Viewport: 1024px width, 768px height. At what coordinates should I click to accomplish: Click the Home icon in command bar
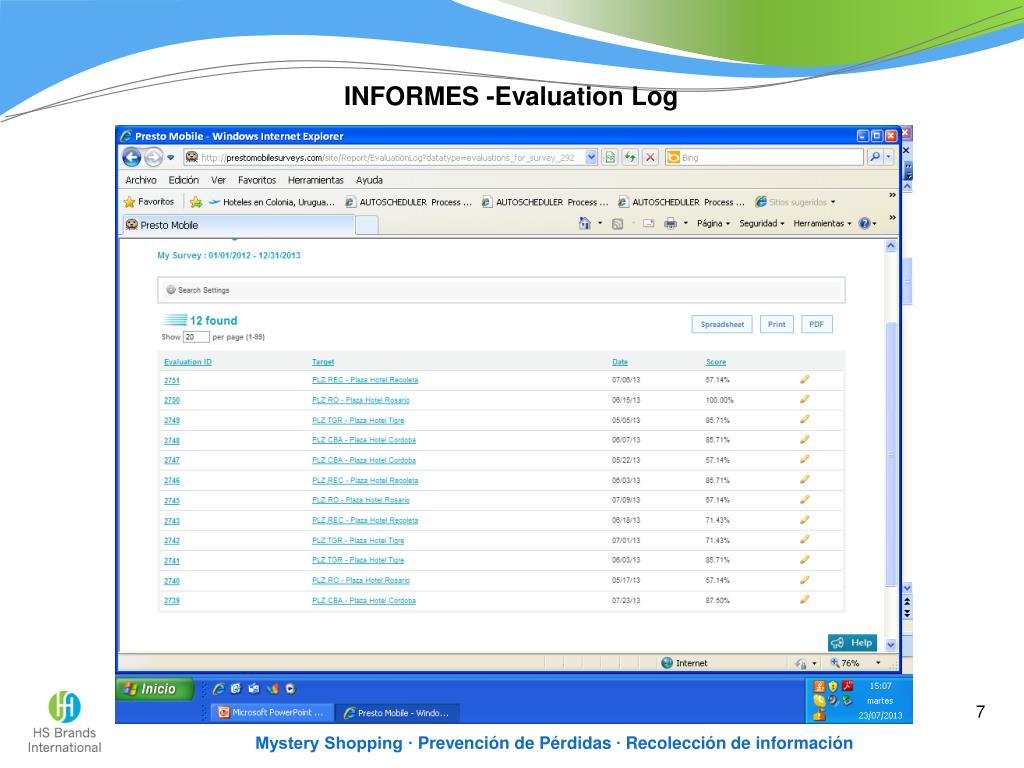point(584,224)
